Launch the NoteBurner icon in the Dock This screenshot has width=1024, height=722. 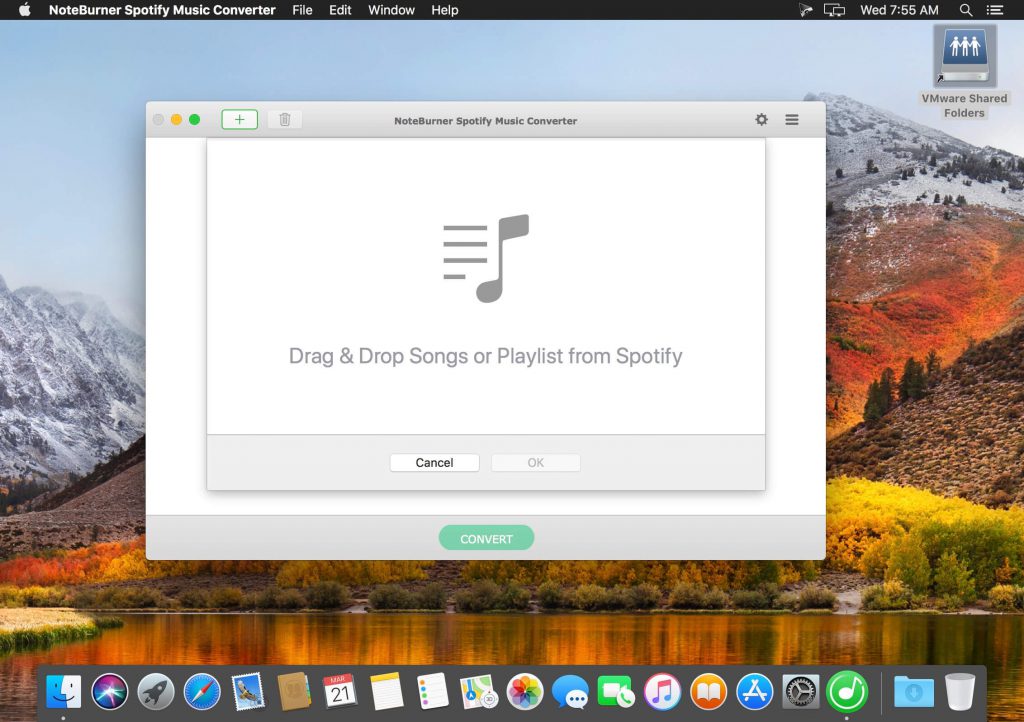[845, 691]
